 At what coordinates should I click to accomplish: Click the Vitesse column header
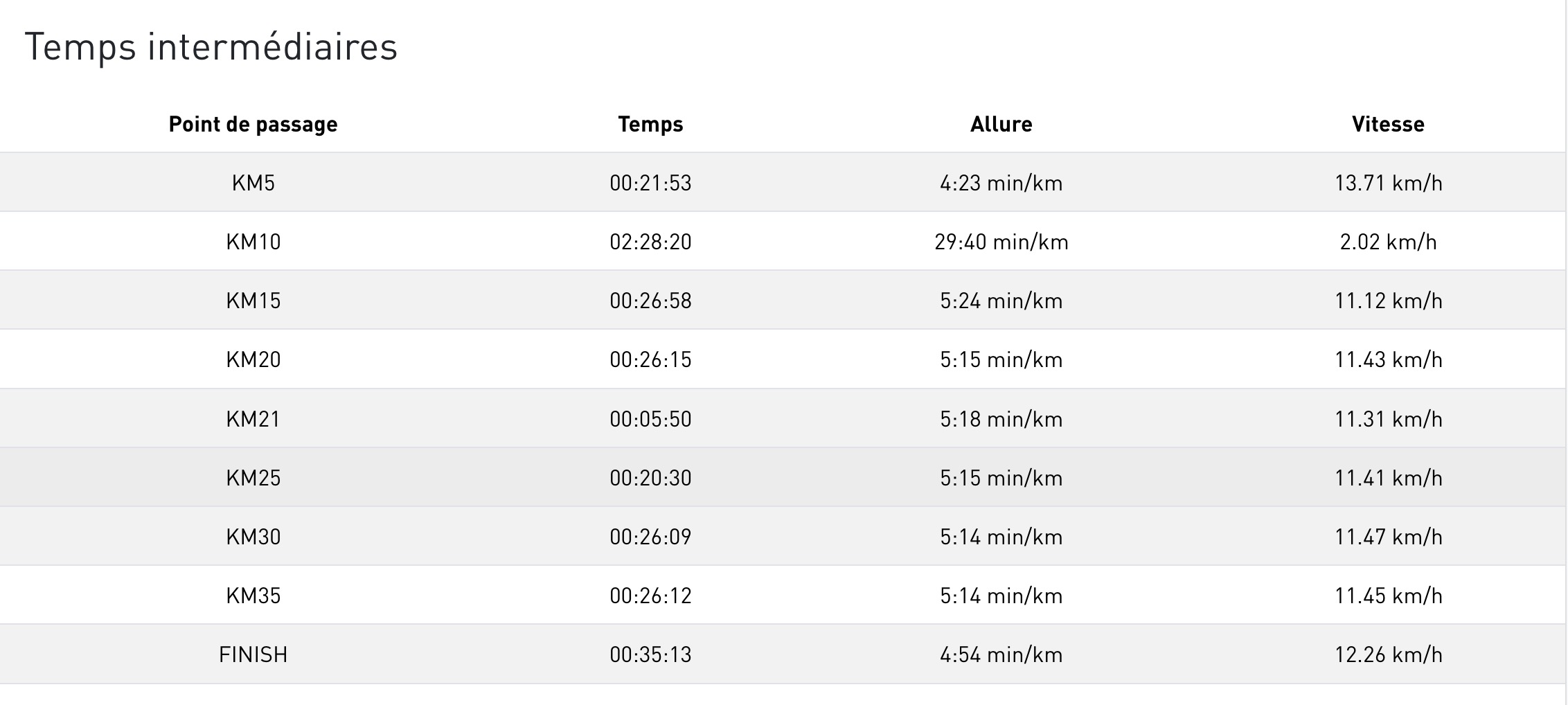(x=1388, y=124)
